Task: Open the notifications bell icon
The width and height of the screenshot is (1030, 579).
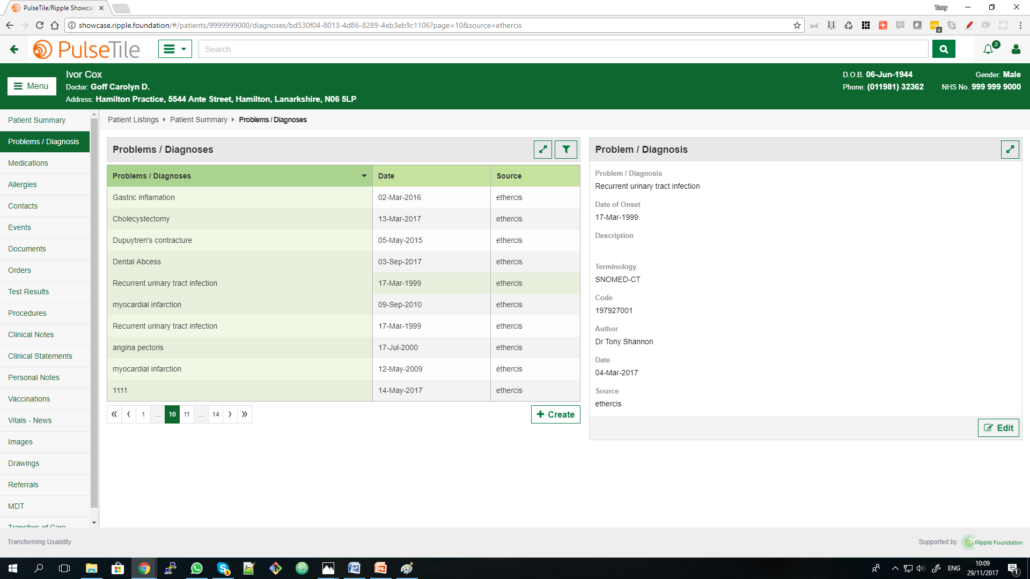Action: click(988, 49)
